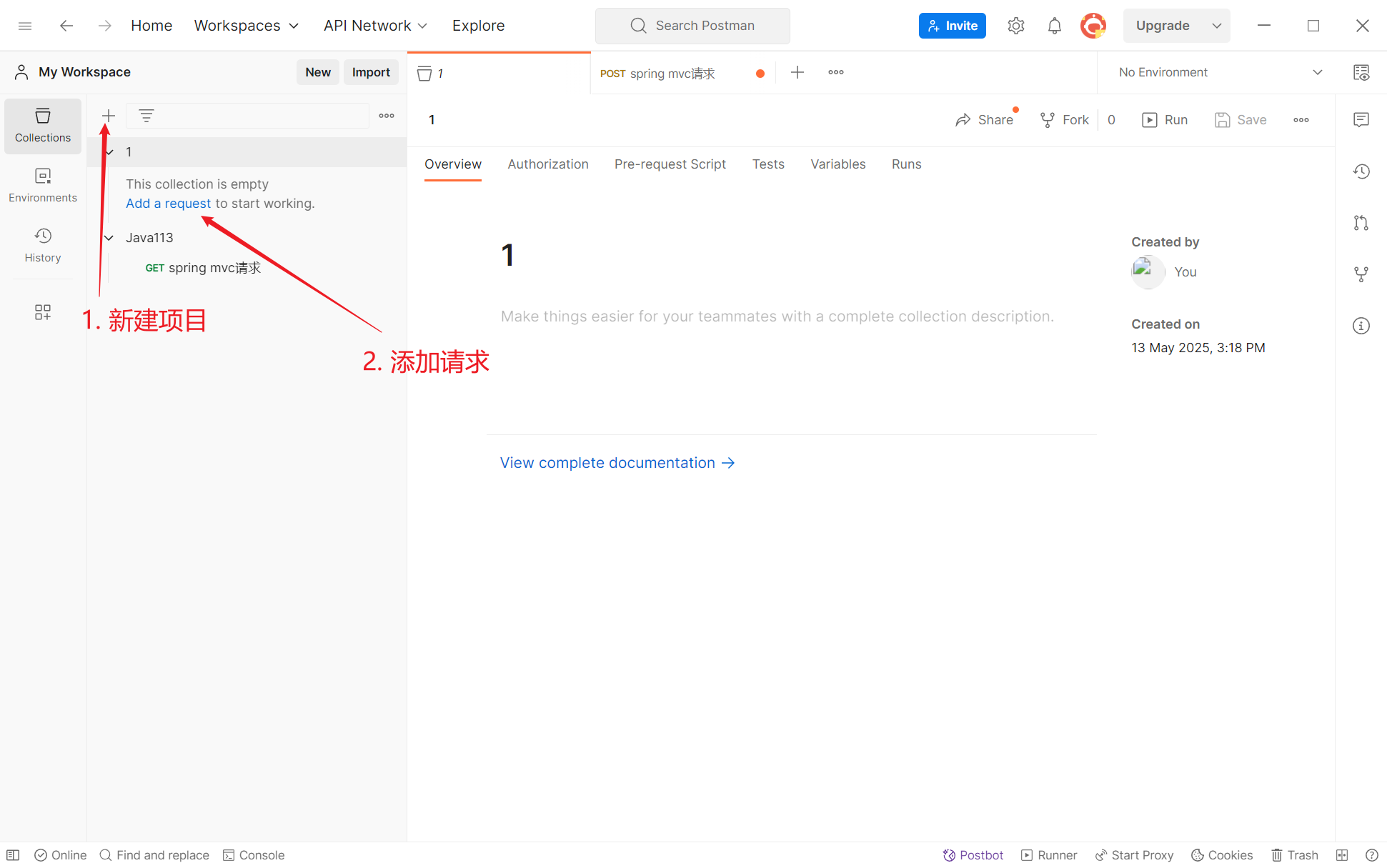Click the Search Postman field
This screenshot has height=868, width=1387.
point(692,26)
